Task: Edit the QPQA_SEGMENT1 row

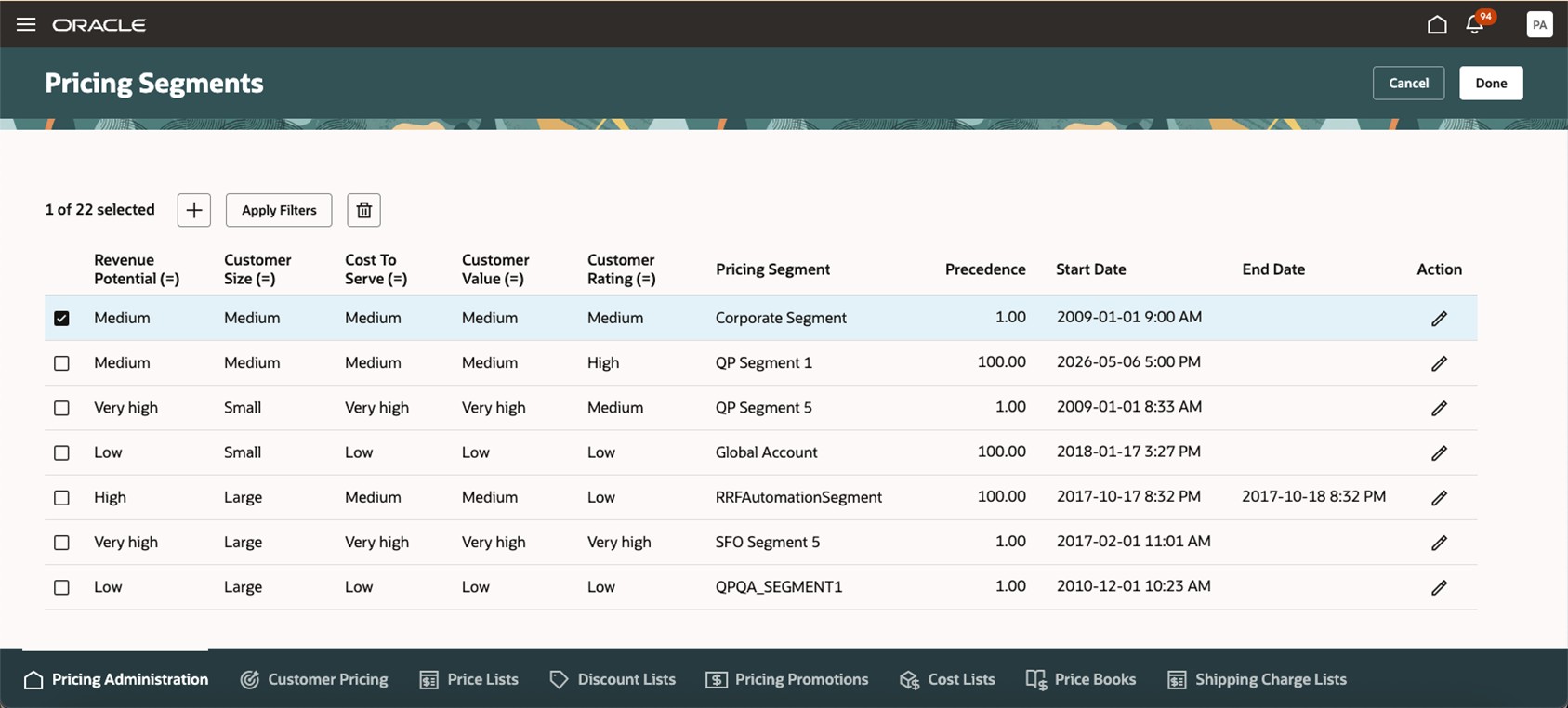Action: point(1439,587)
